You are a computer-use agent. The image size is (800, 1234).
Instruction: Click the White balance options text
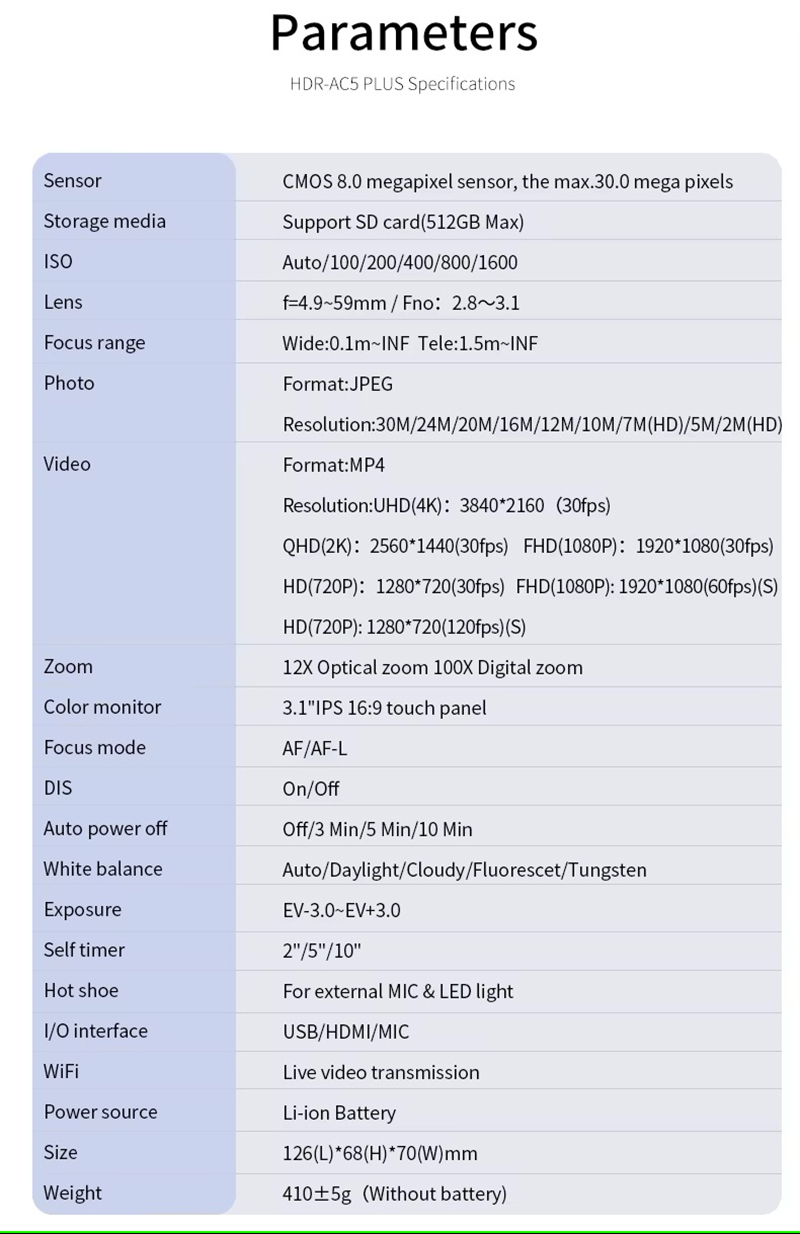tap(464, 870)
